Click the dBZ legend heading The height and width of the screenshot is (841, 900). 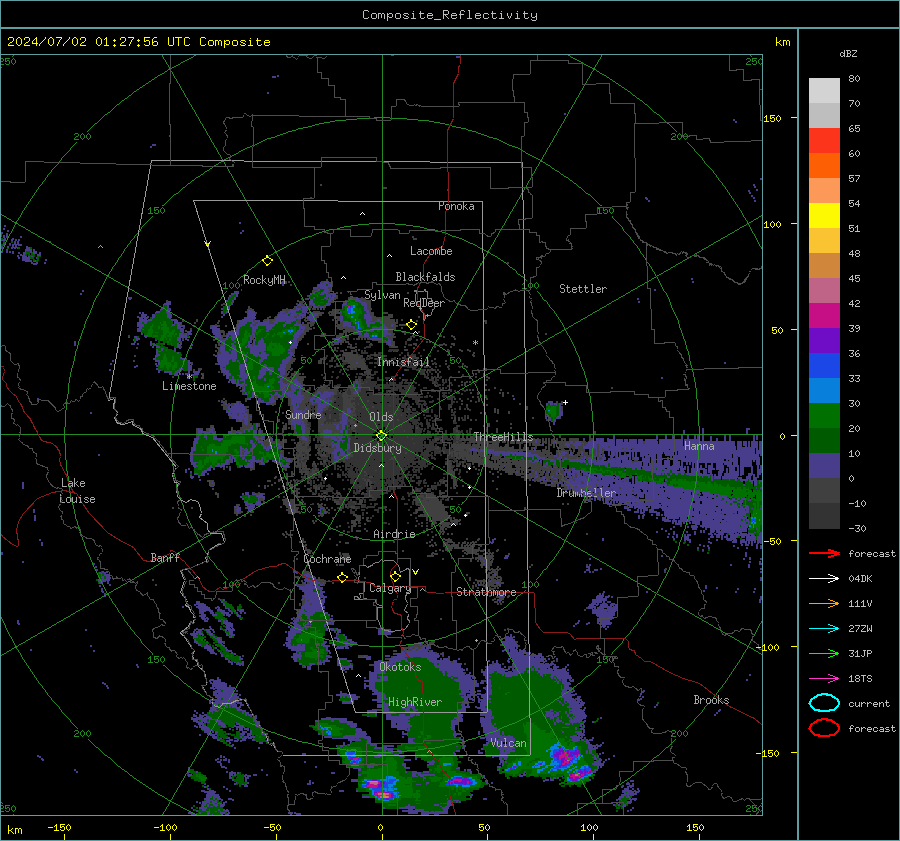coord(848,53)
